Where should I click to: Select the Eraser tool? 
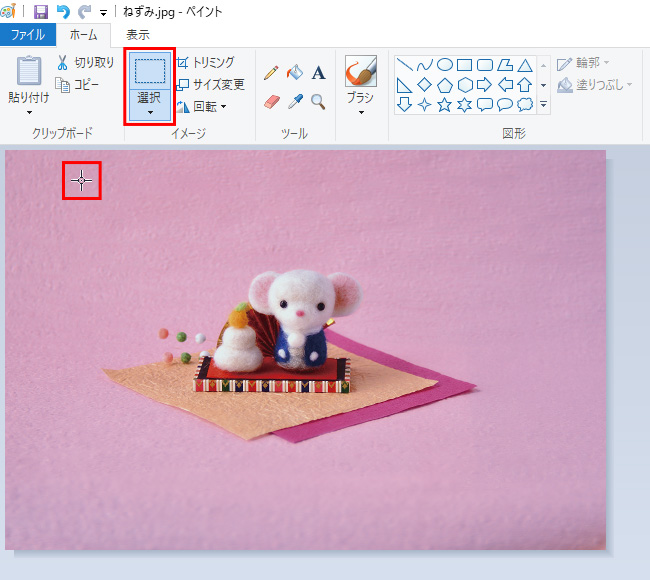pyautogui.click(x=272, y=102)
